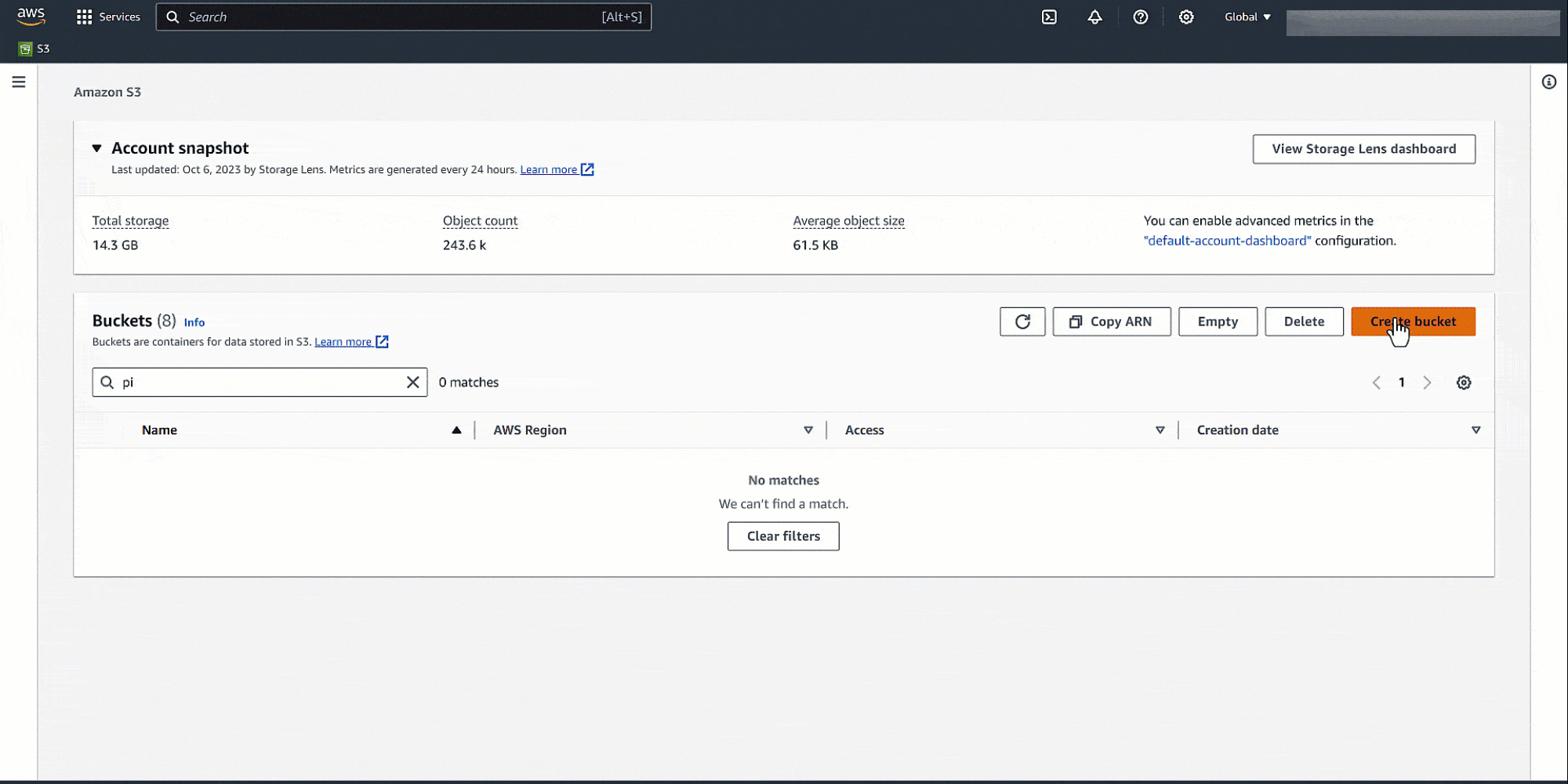Click the Copy ARN button
Image resolution: width=1568 pixels, height=784 pixels.
pos(1112,321)
